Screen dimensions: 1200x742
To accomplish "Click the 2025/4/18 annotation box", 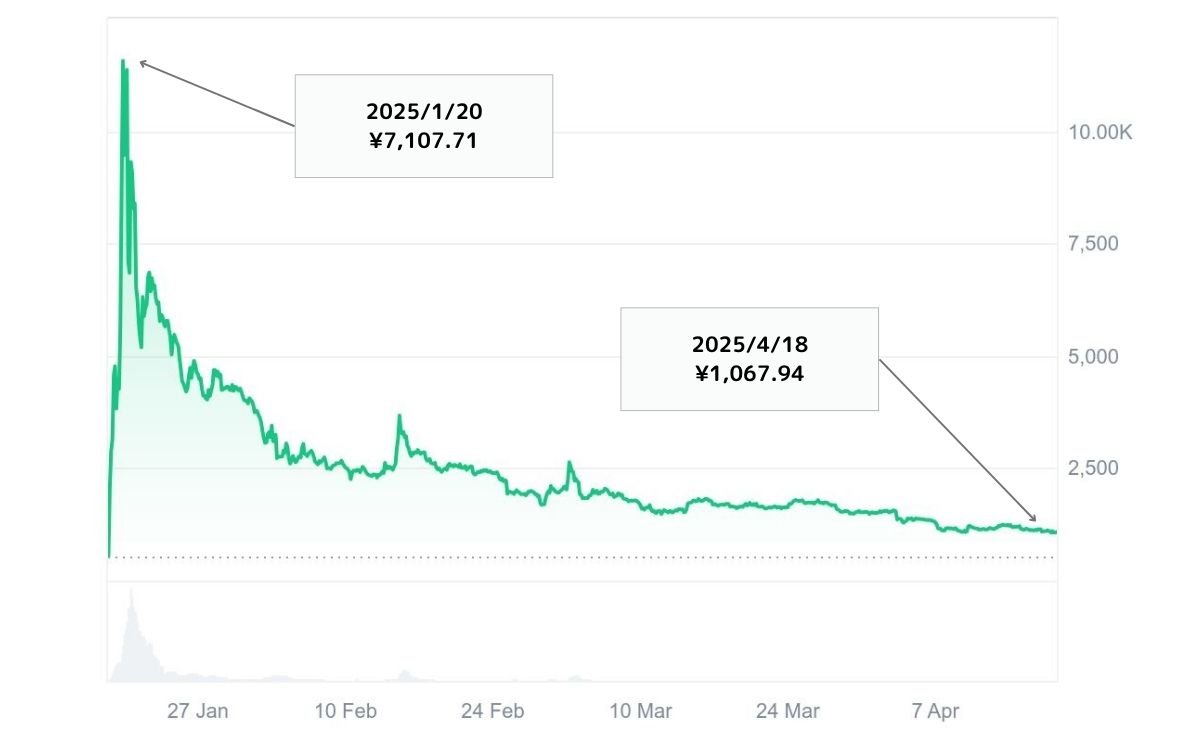I will pos(749,359).
